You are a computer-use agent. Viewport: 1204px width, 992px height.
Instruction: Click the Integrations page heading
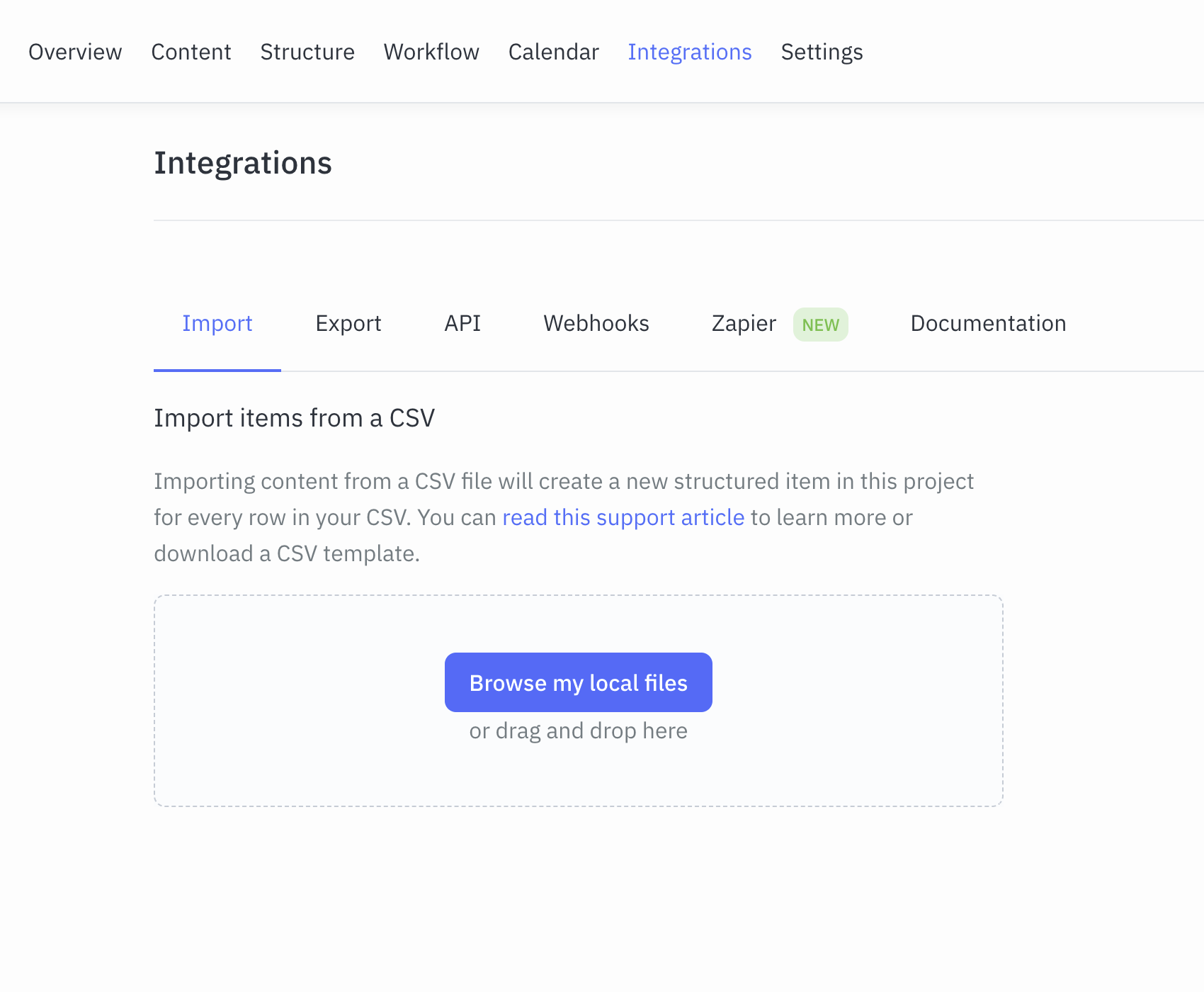[x=243, y=162]
